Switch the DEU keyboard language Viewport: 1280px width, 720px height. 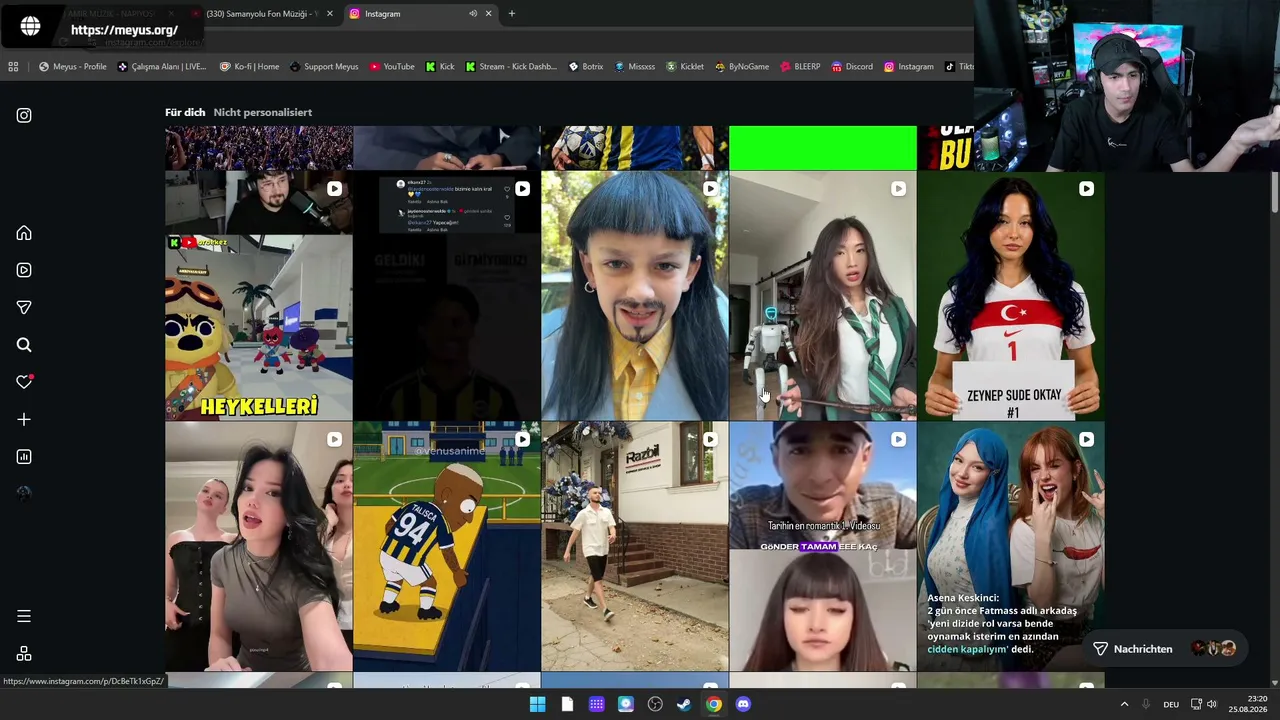point(1171,704)
